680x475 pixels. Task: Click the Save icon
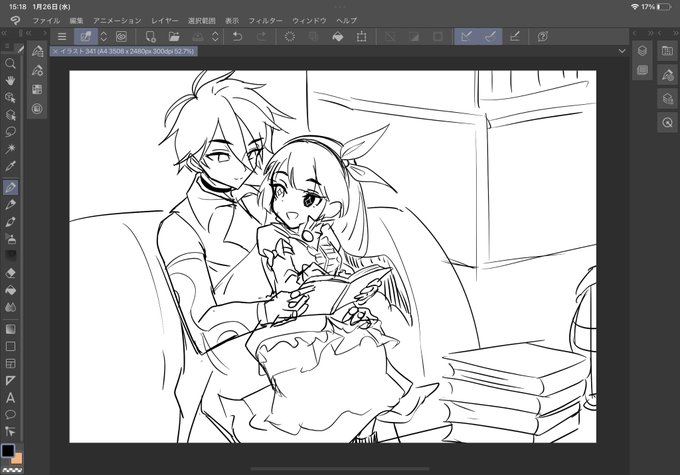click(x=198, y=37)
